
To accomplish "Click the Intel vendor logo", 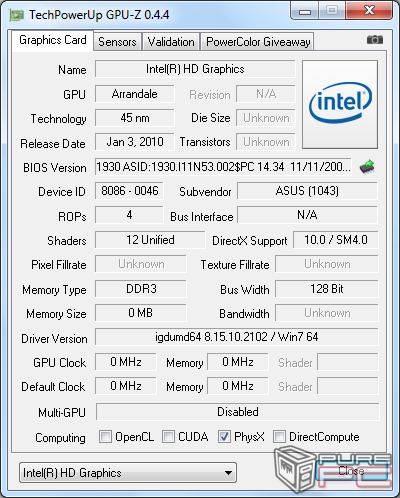I will 340,104.
